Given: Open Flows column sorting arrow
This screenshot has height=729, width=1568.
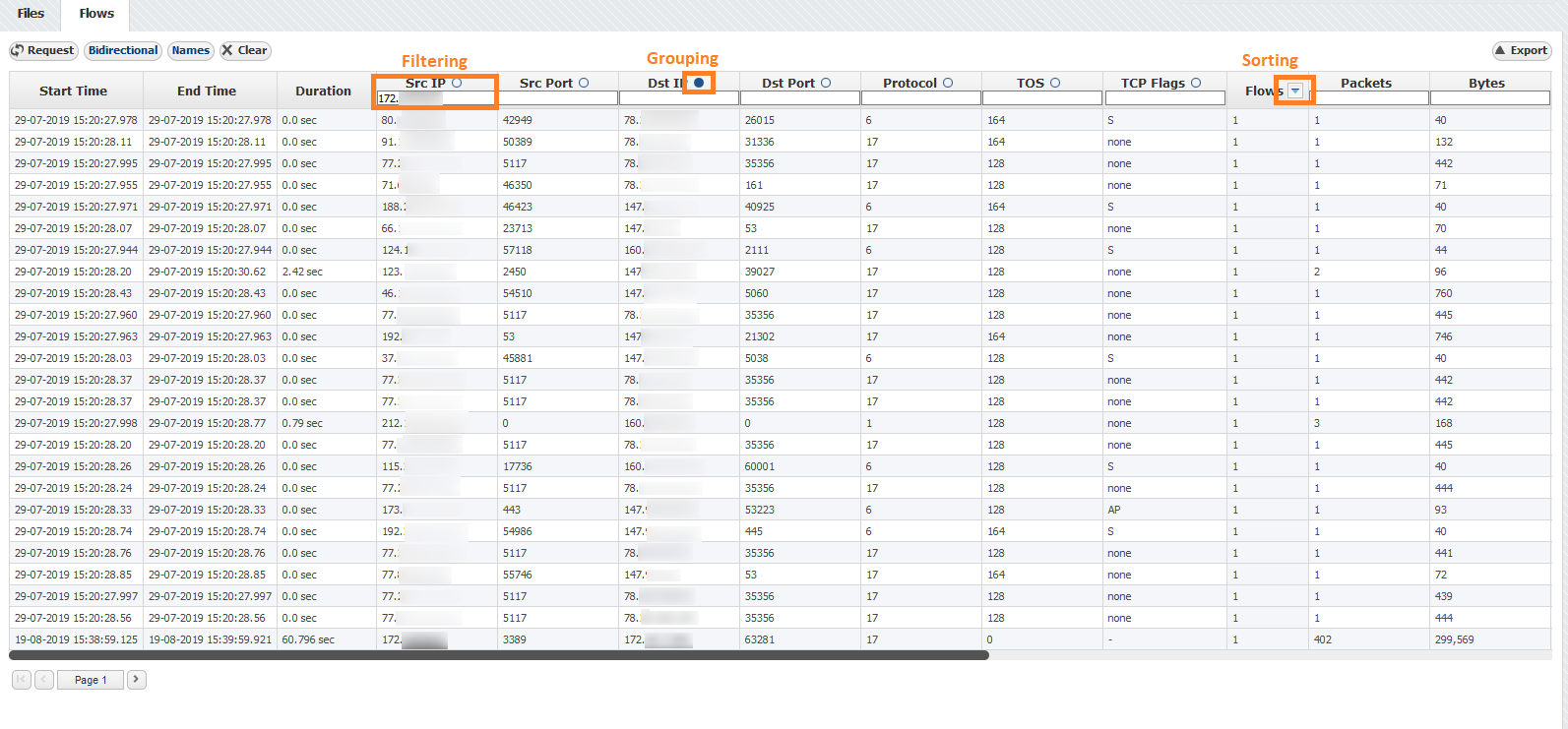Looking at the screenshot, I should point(1295,91).
